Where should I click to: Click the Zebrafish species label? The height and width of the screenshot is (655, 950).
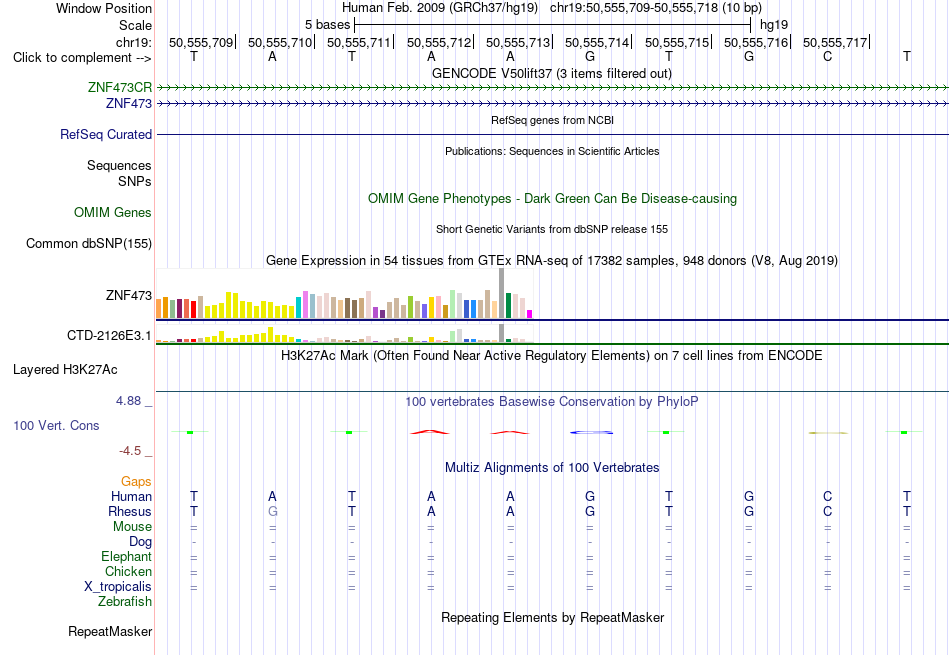(125, 602)
